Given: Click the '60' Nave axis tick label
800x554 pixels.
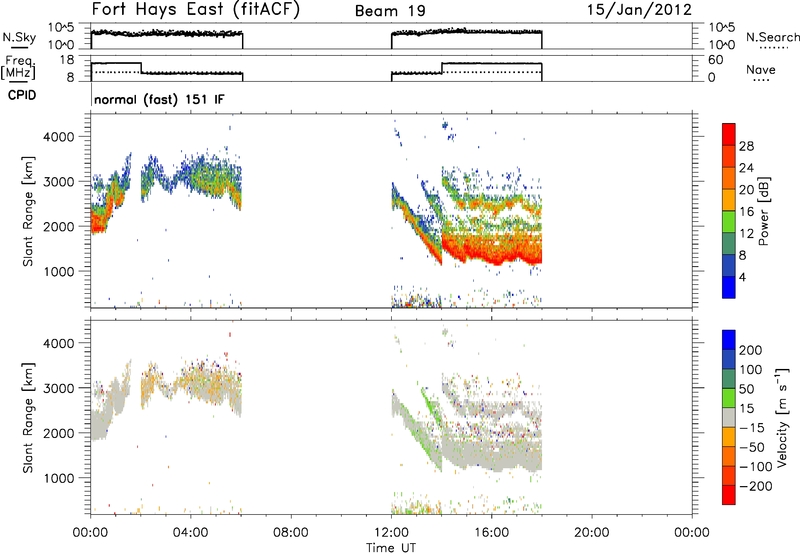Looking at the screenshot, I should pyautogui.click(x=716, y=60).
